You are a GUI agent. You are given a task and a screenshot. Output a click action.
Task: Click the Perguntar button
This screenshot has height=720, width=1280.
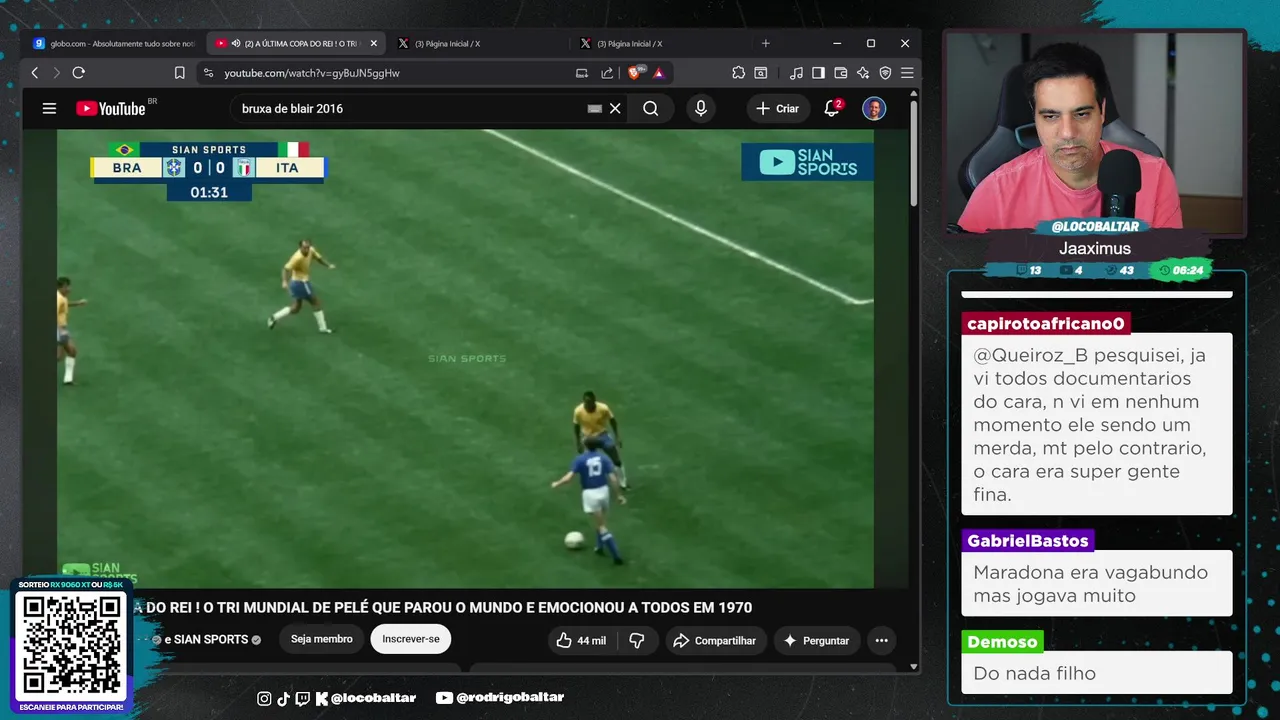coord(816,640)
